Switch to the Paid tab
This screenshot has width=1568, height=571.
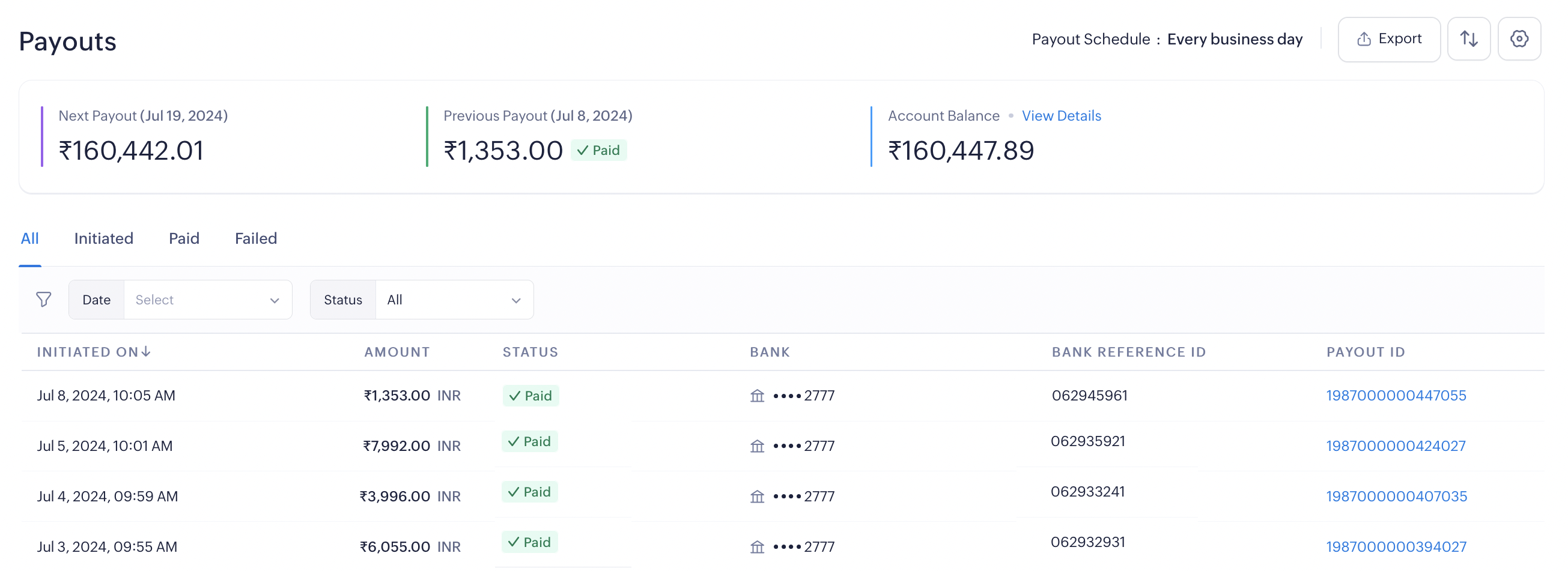point(184,238)
